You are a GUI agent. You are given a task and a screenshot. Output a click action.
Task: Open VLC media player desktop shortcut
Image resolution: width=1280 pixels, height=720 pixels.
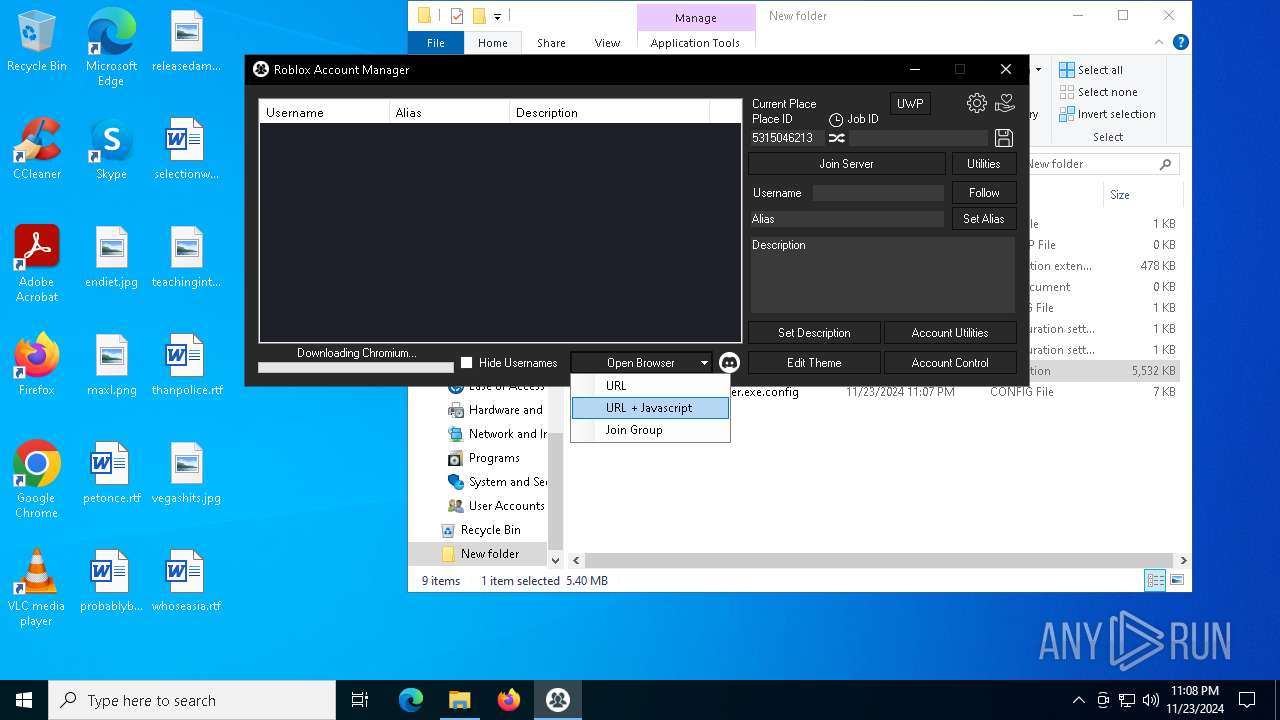coord(37,587)
